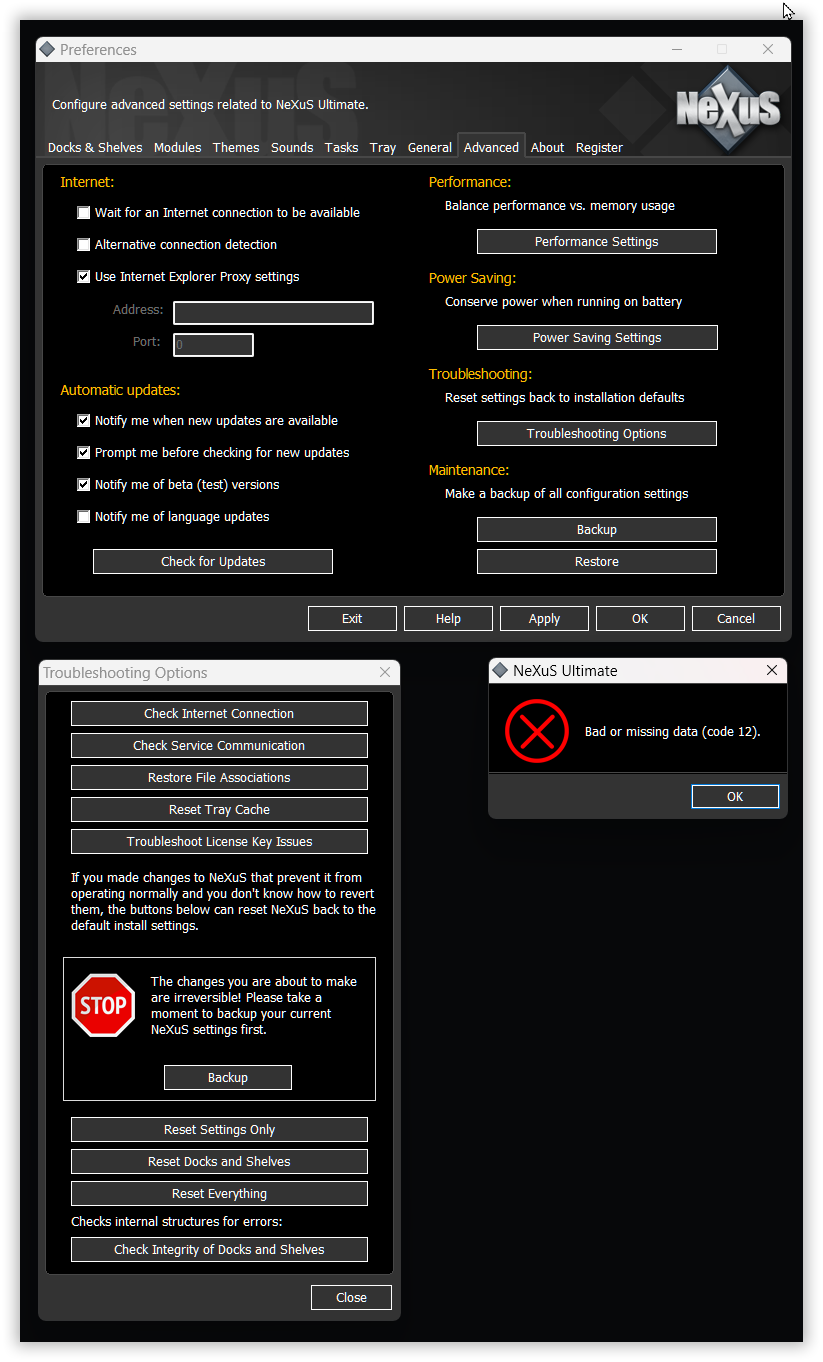
Task: Click the proxy Address input field
Action: (x=273, y=313)
